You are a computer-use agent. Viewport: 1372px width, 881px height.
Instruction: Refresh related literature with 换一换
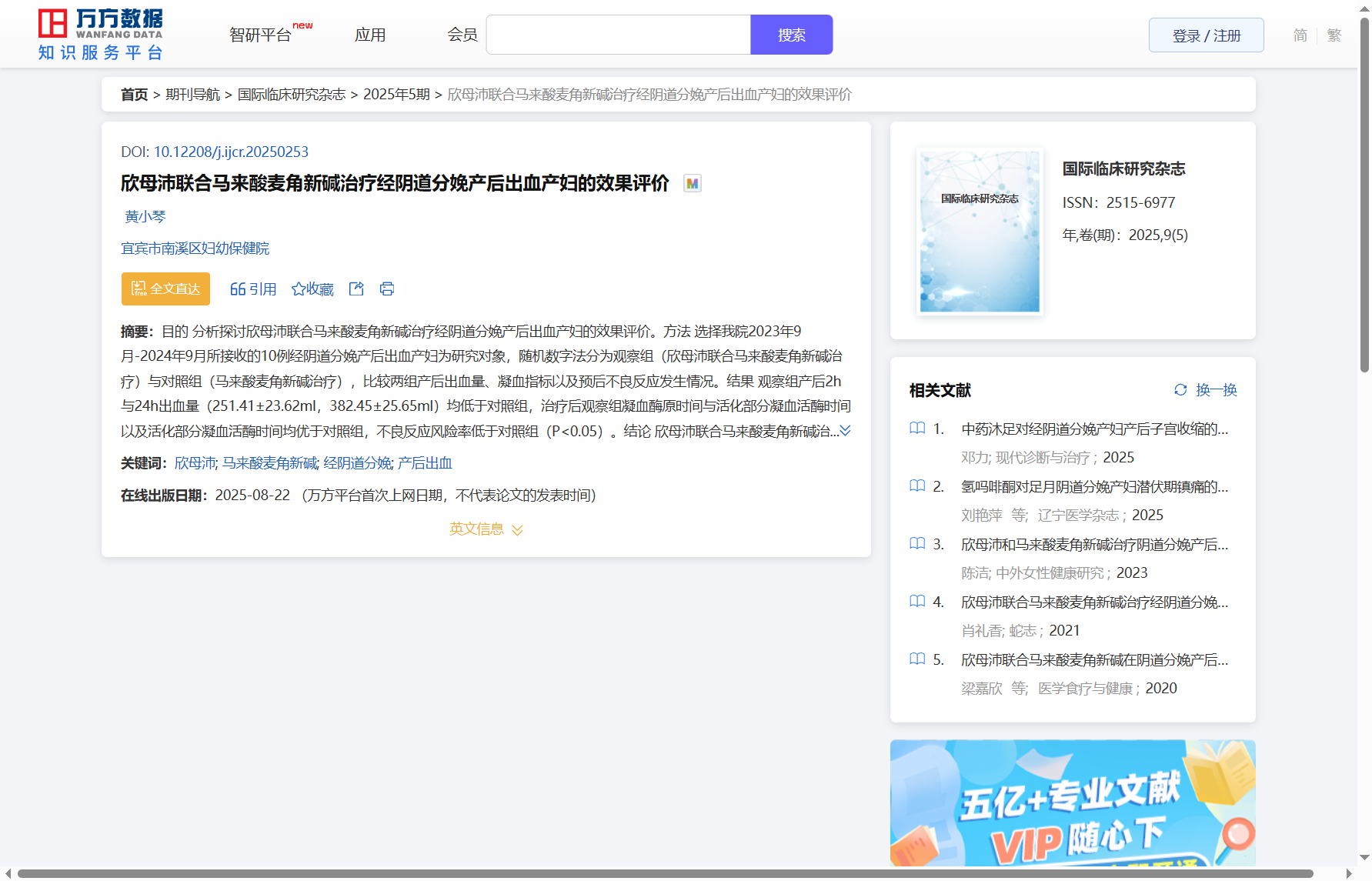point(1205,390)
